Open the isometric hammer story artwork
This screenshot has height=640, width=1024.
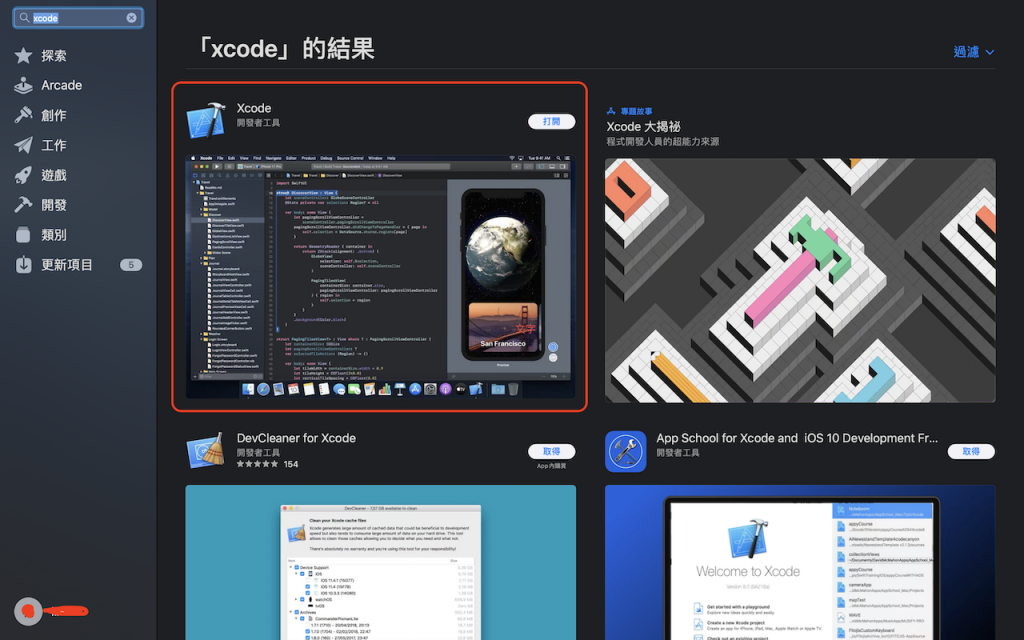point(800,280)
